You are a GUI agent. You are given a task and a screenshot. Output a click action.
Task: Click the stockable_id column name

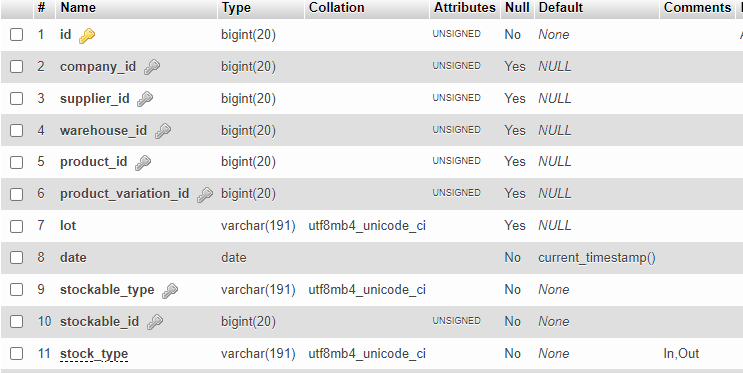pos(100,321)
